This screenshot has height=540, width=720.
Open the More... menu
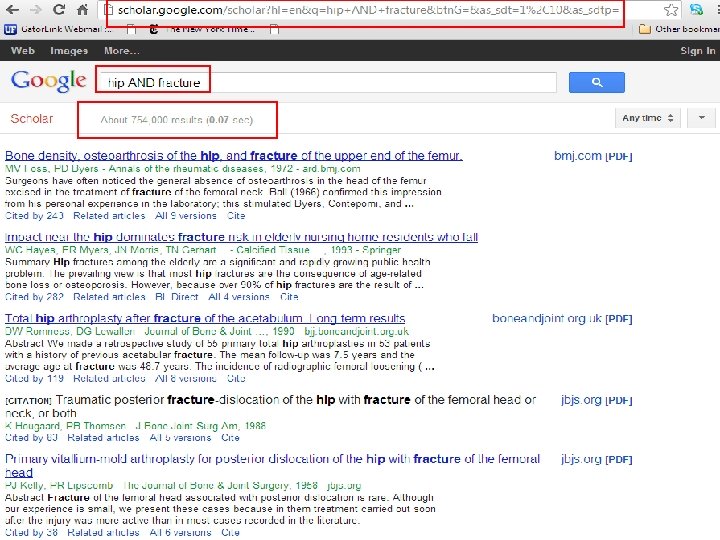click(122, 51)
